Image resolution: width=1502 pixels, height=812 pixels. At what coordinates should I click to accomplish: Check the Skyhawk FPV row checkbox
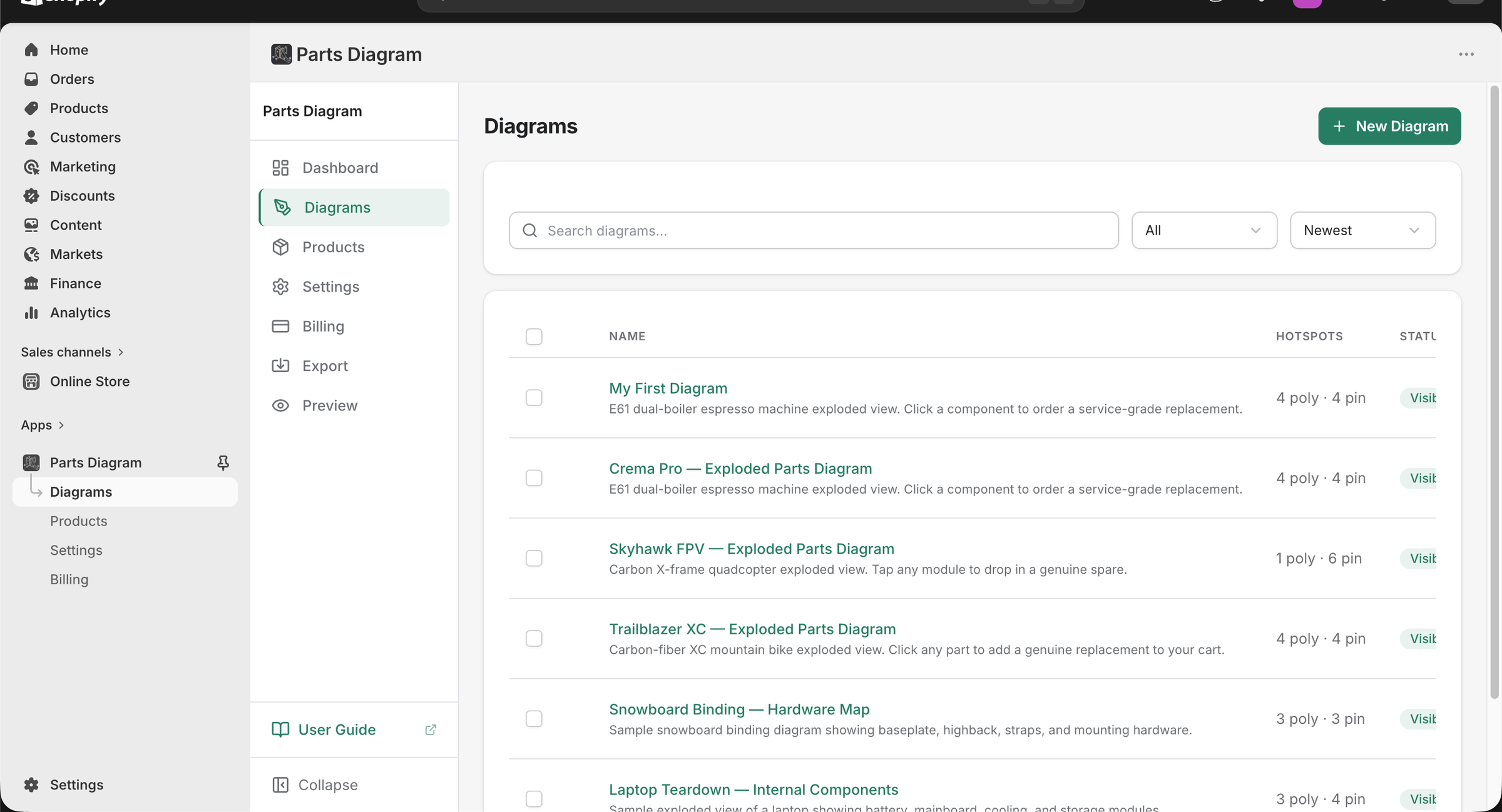point(534,558)
